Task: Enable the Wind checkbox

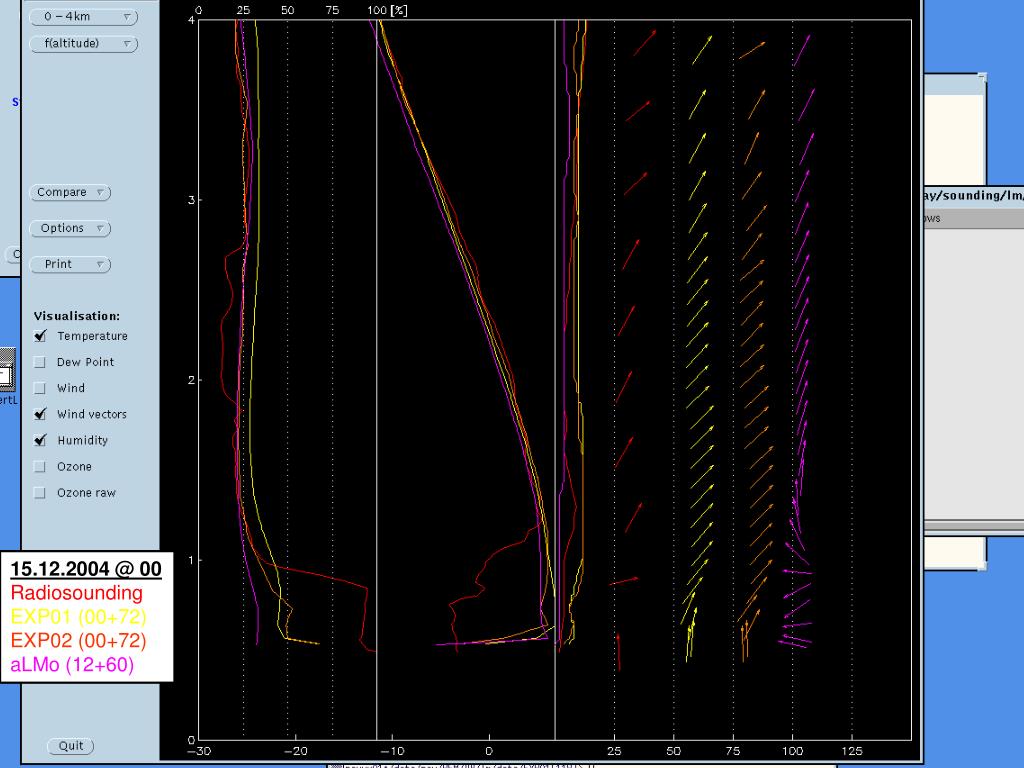Action: pos(40,388)
